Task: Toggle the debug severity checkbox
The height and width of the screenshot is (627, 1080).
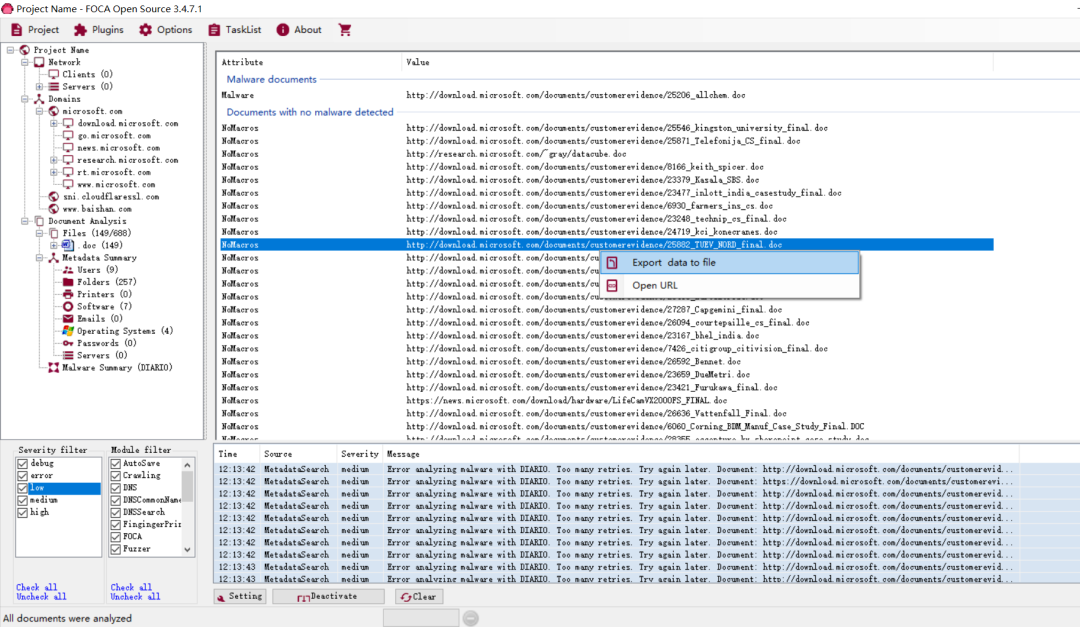Action: (23, 464)
